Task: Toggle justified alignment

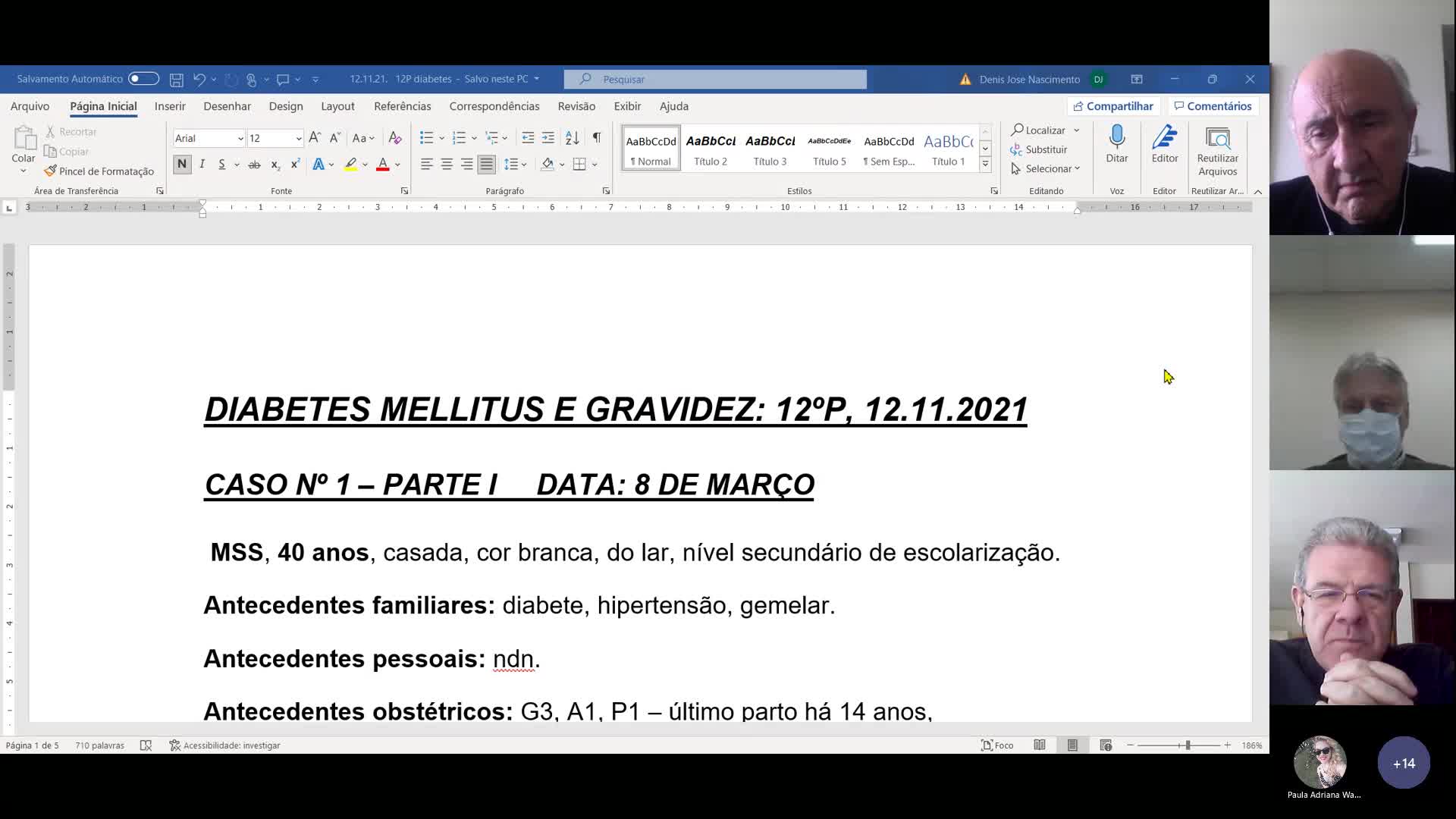Action: tap(486, 164)
